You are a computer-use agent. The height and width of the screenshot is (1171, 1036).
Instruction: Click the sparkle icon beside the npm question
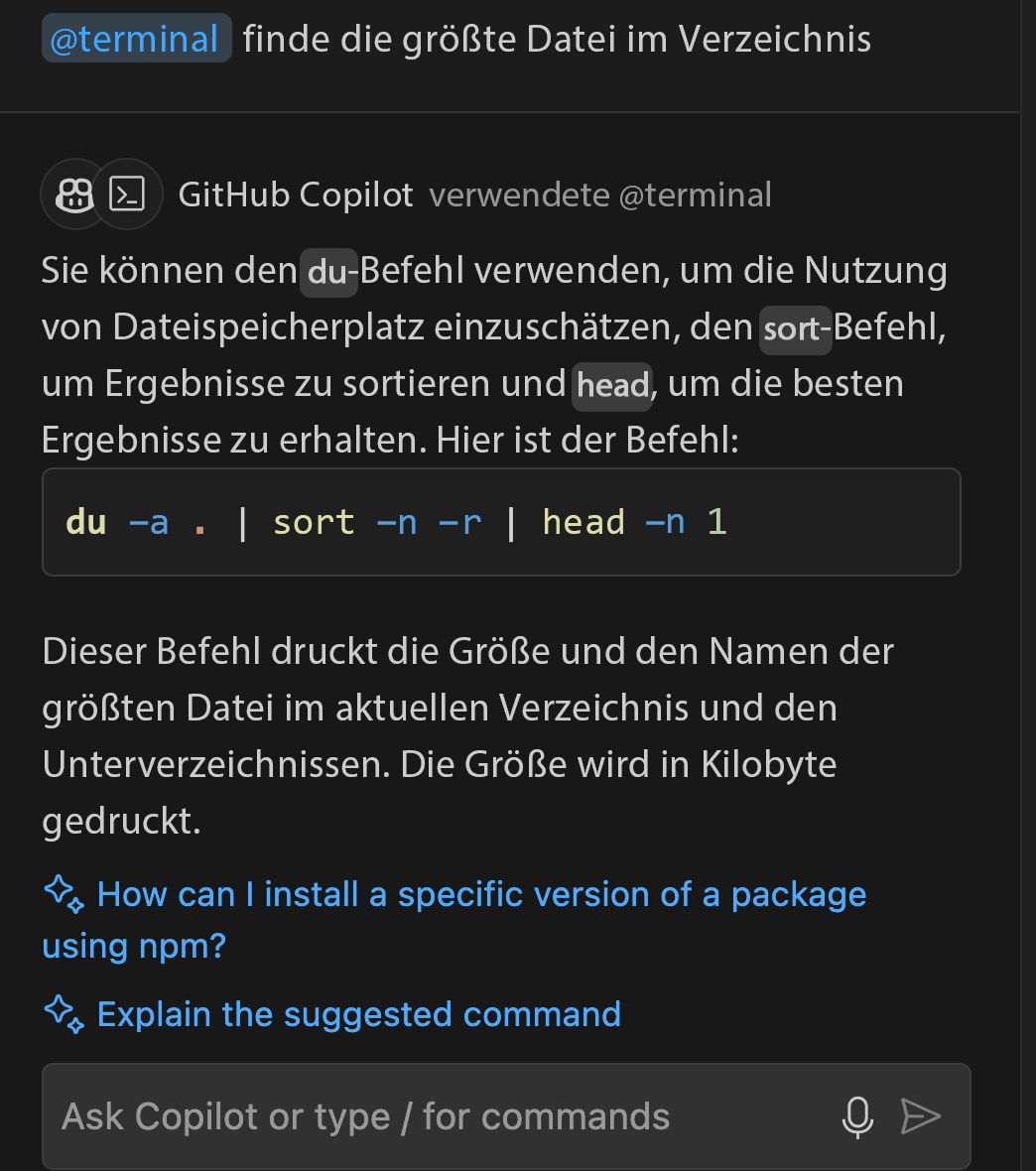(x=65, y=894)
